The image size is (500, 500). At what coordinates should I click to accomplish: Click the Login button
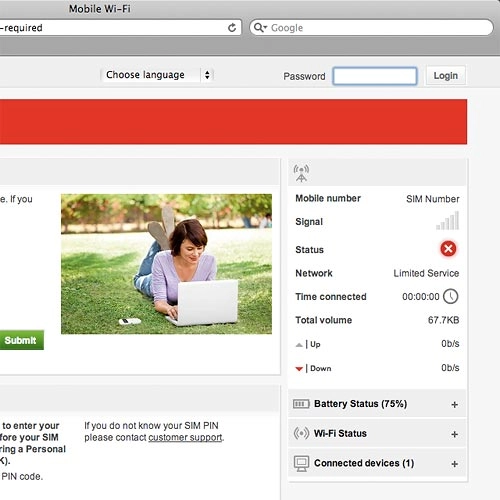point(446,76)
